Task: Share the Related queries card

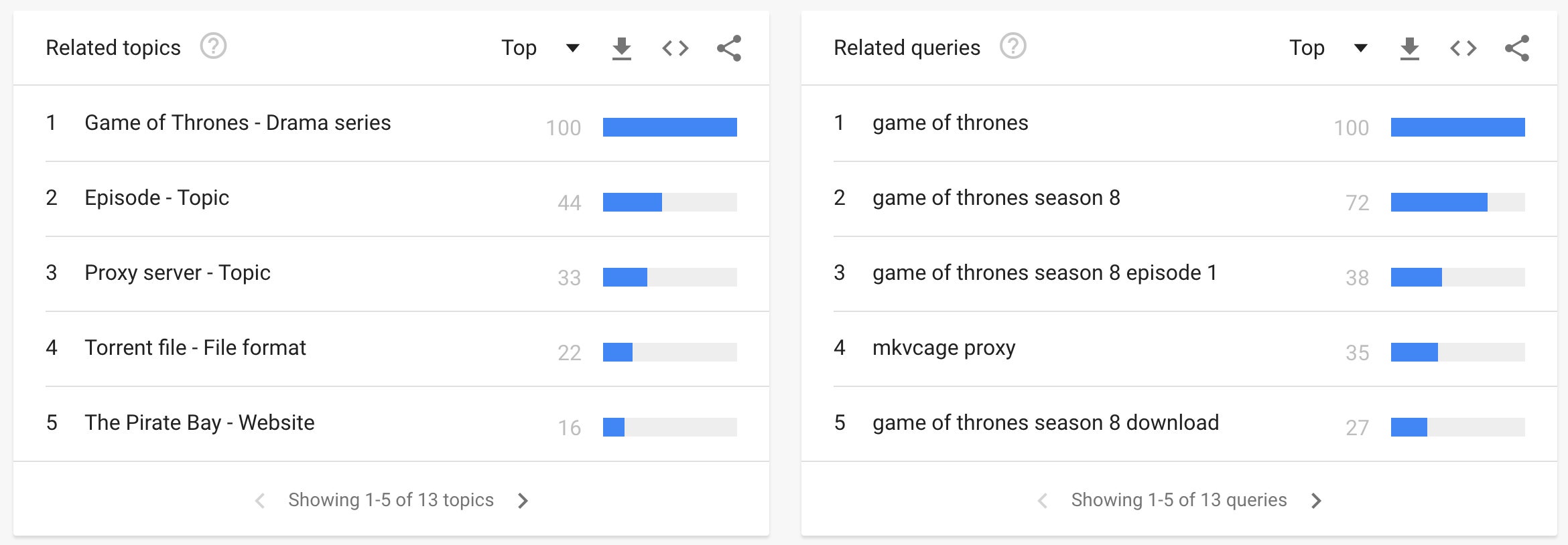Action: (x=1517, y=48)
